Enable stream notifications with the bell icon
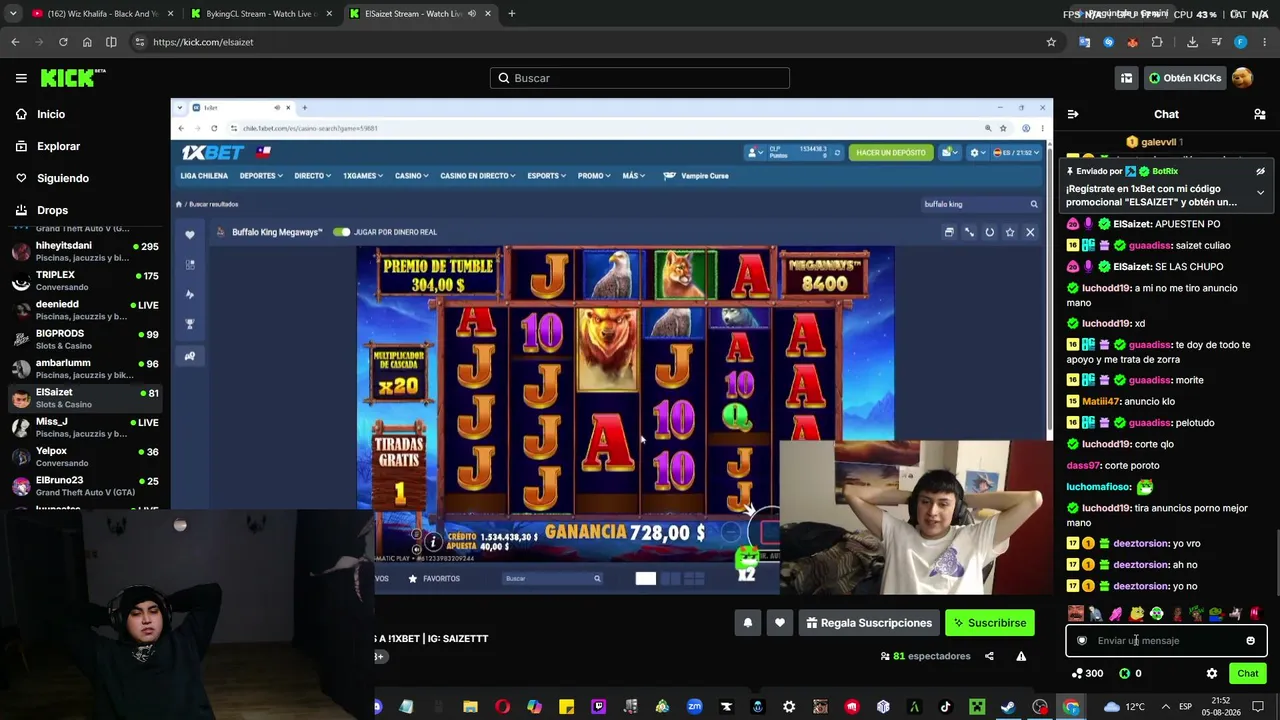Screen dimensions: 1280x720 tap(747, 623)
